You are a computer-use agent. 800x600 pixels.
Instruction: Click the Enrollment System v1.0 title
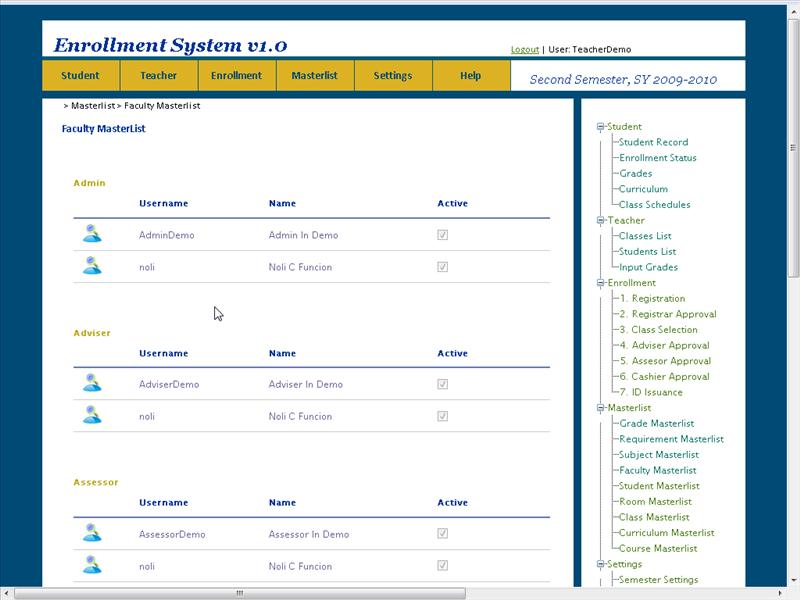pos(170,45)
